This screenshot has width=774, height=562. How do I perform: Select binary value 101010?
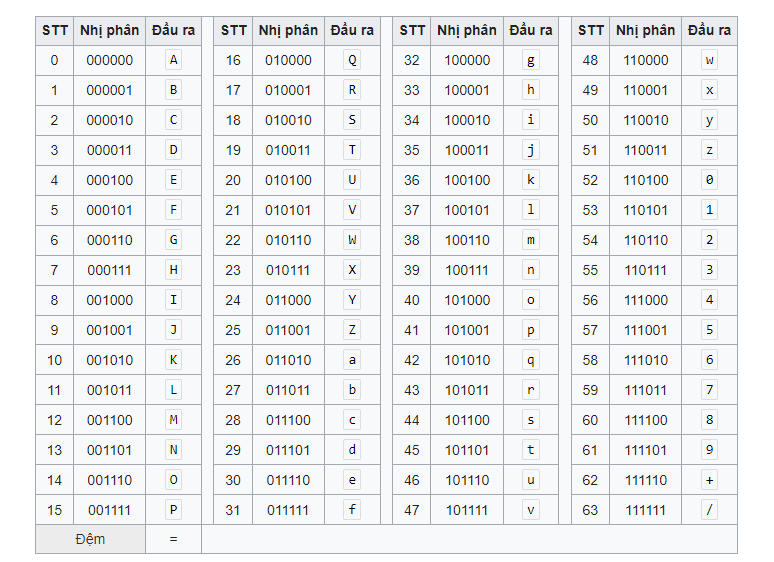coord(467,360)
